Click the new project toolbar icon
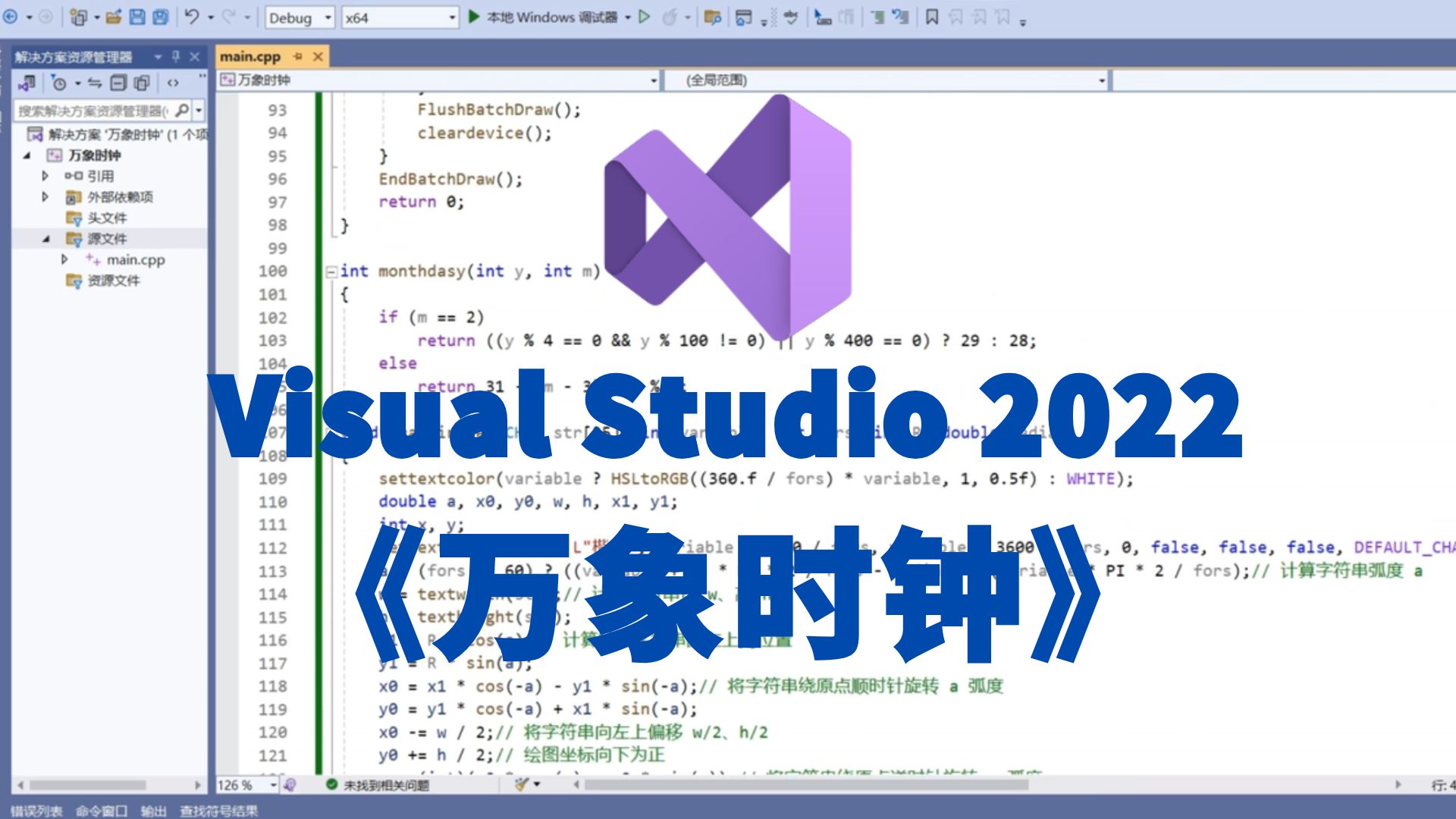The image size is (1456, 819). [77, 17]
